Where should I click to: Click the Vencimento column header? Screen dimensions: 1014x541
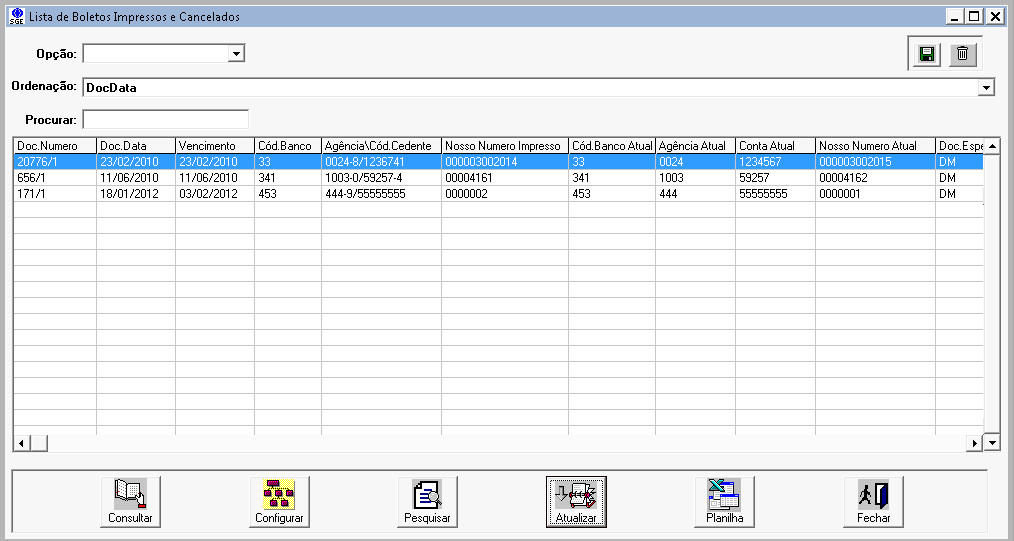click(x=214, y=146)
